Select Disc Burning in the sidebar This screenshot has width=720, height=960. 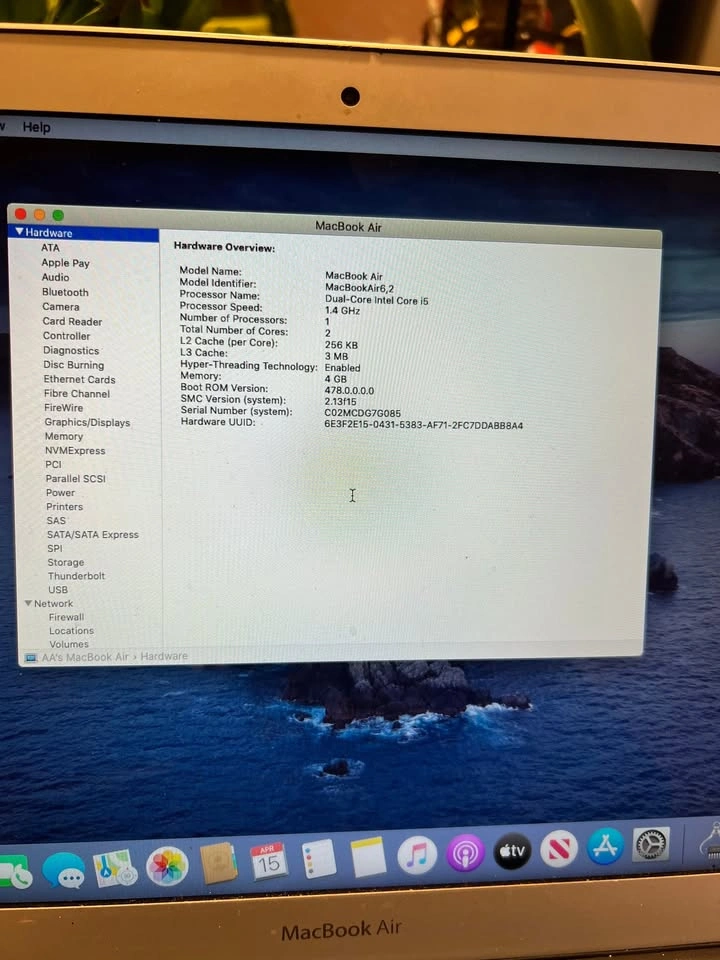click(x=73, y=365)
